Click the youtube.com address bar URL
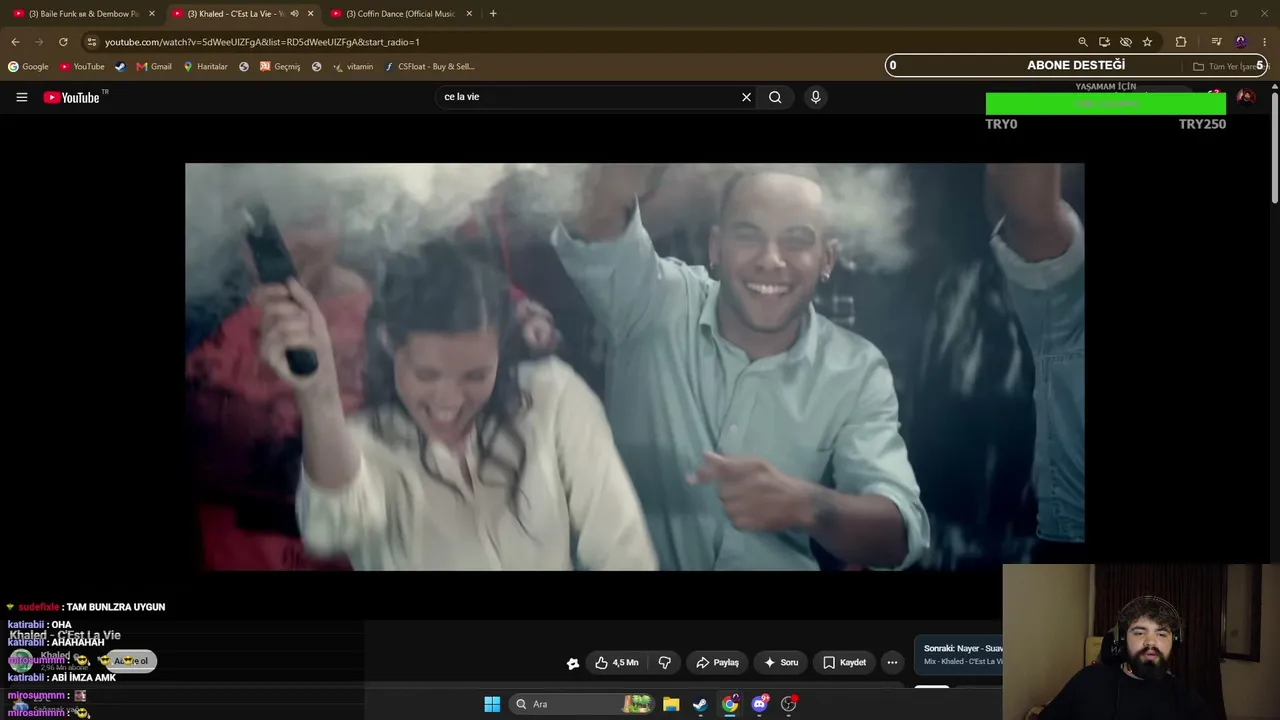 (262, 42)
